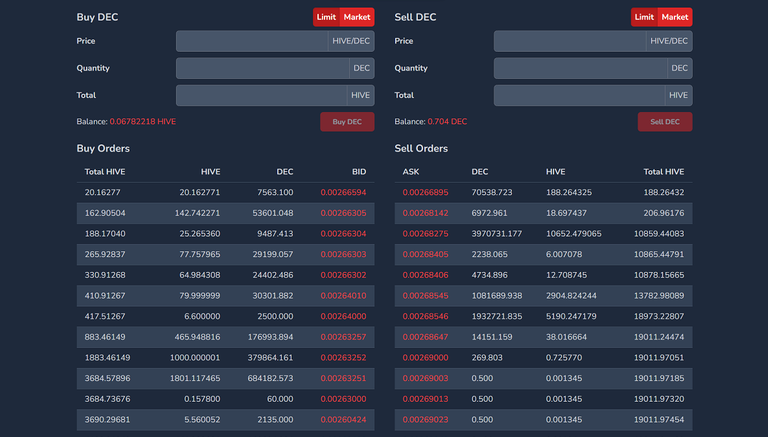
Task: Pick ask price 0.00269013
Action: click(x=425, y=399)
